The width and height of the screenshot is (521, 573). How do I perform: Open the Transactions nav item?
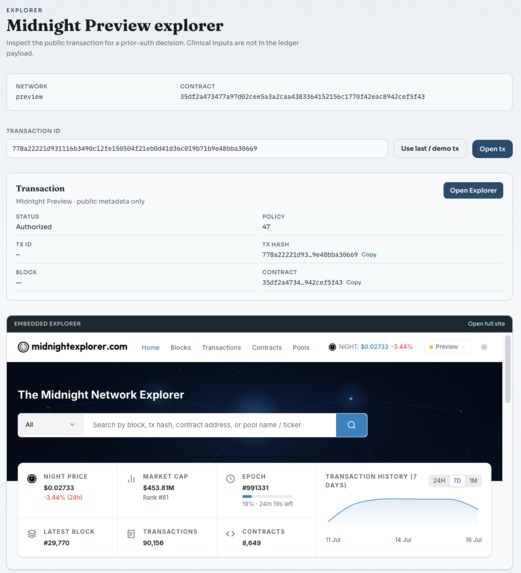coord(221,348)
